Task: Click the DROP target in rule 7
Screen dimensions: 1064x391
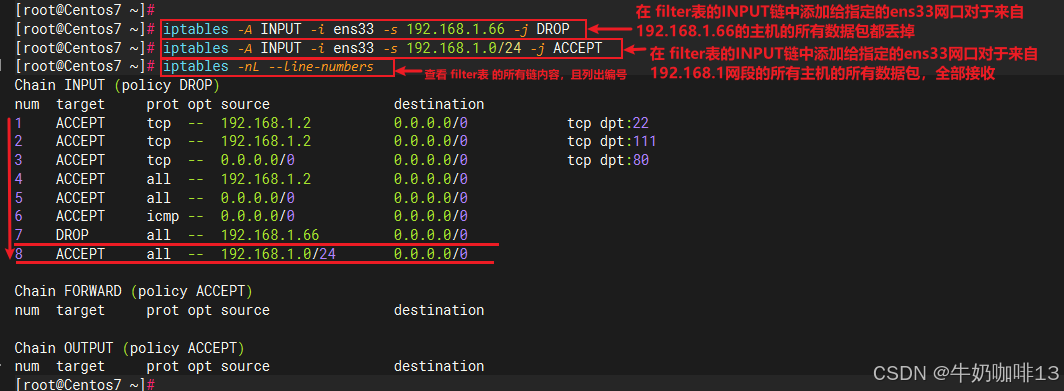Action: pyautogui.click(x=72, y=235)
